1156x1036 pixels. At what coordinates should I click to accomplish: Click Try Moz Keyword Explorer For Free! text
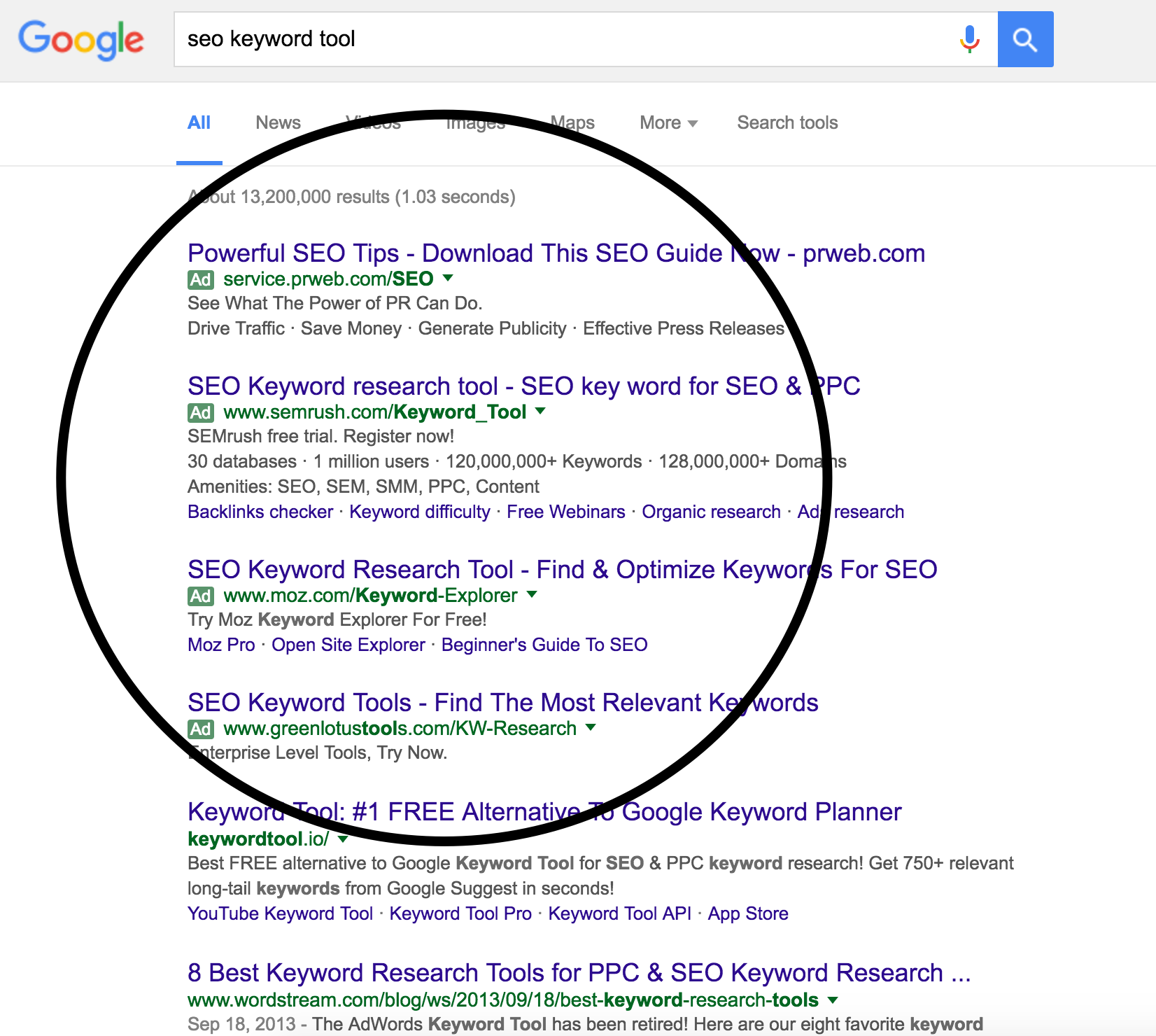click(x=337, y=619)
